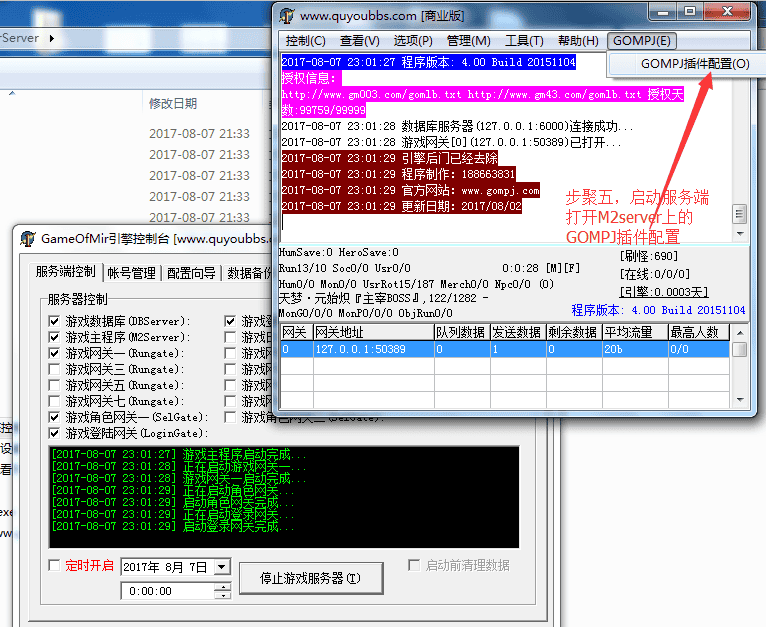Click the 官方网站: www.gompj.com log line

(x=410, y=191)
